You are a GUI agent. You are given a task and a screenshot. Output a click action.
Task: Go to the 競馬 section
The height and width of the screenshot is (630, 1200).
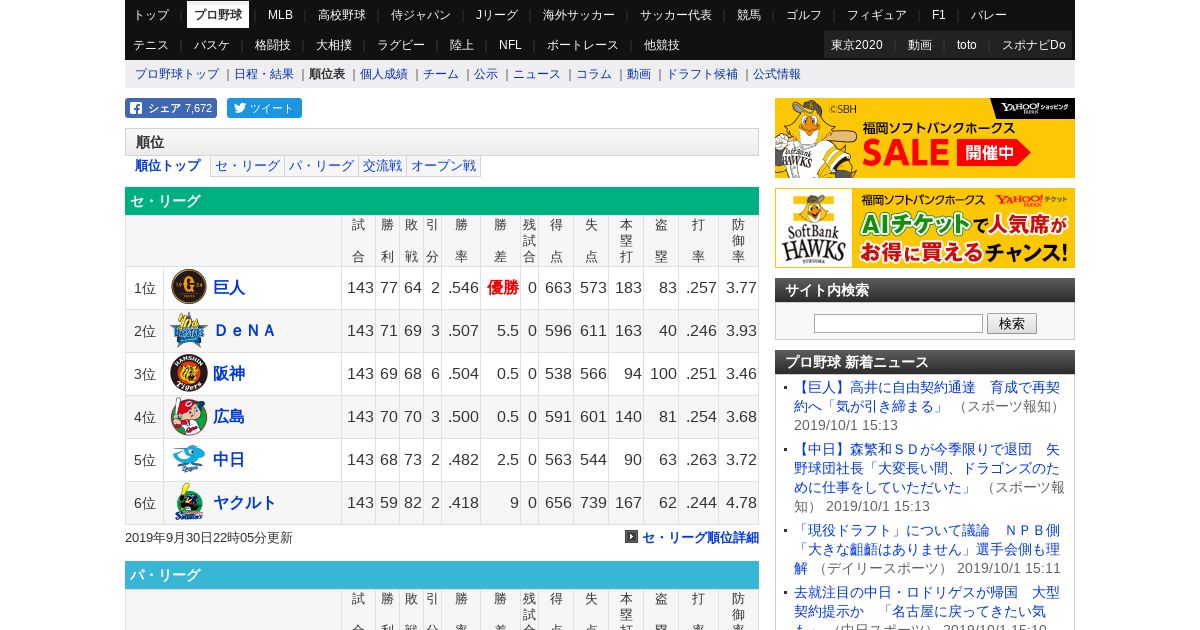click(749, 15)
